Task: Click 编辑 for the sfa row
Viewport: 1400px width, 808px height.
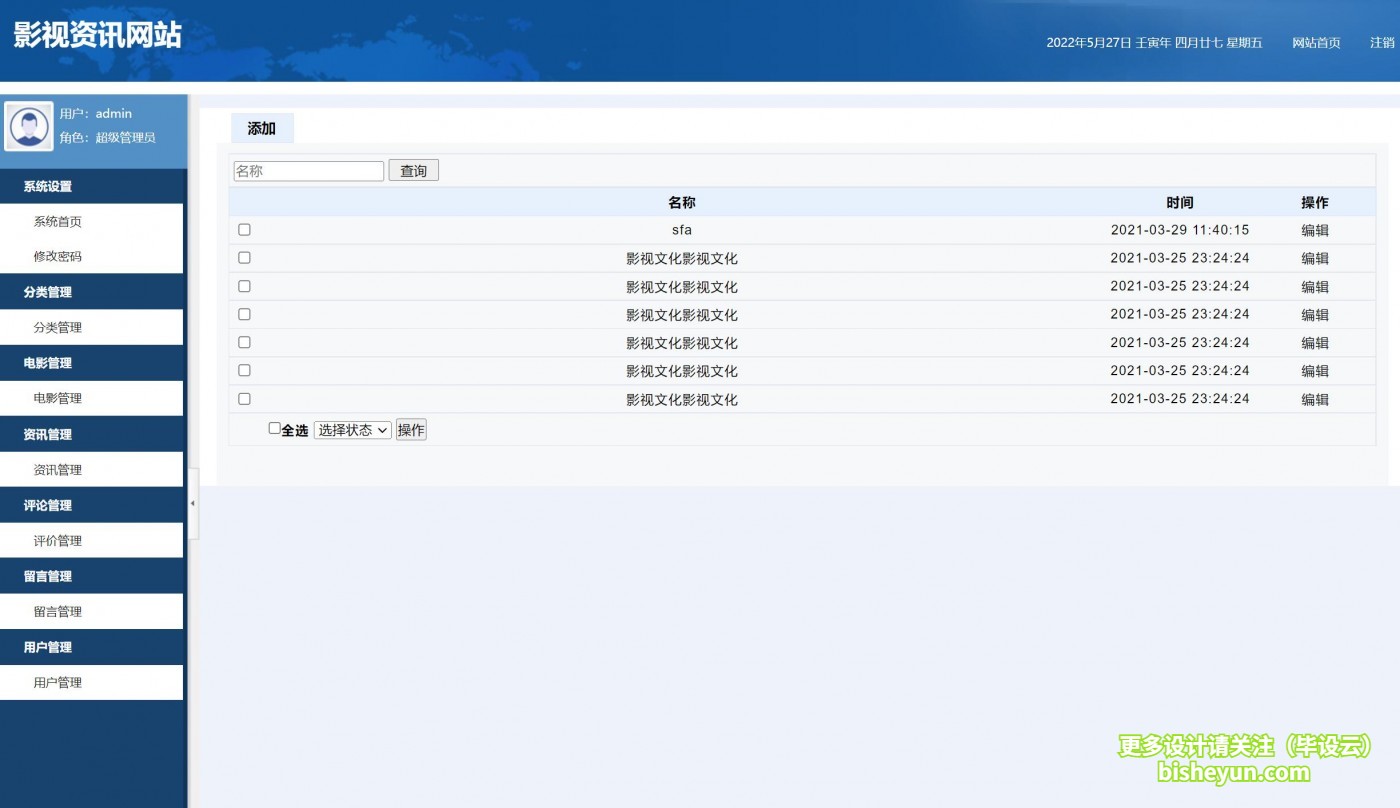Action: tap(1315, 230)
